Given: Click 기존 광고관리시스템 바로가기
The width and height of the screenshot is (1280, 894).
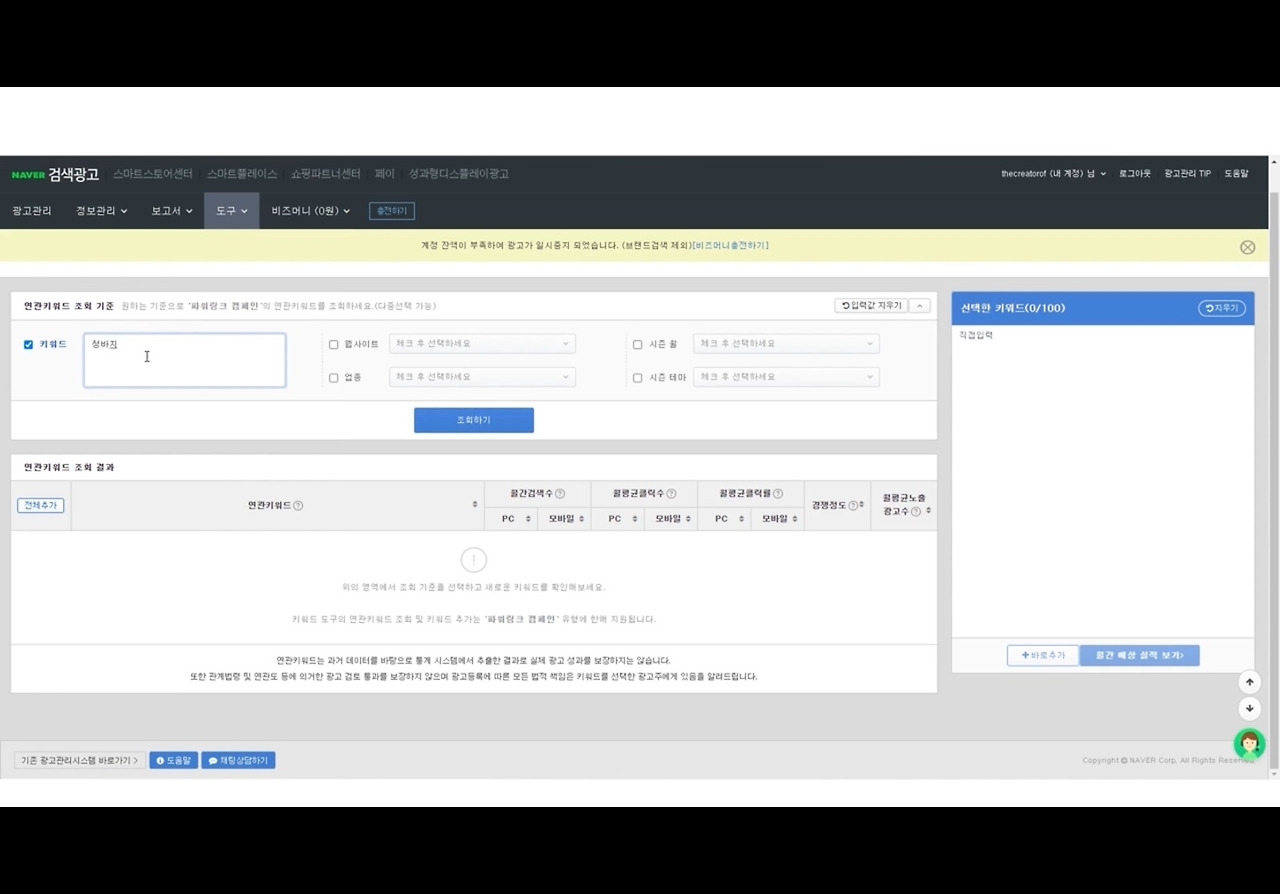Looking at the screenshot, I should pos(79,761).
